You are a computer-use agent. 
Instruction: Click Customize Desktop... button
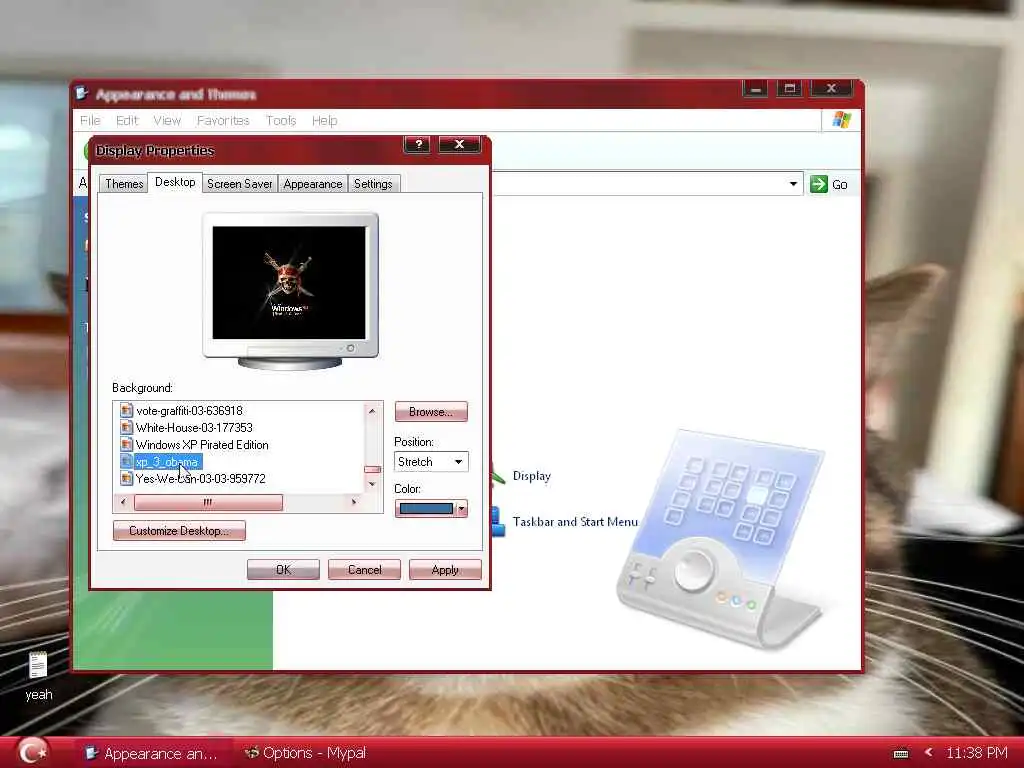[179, 530]
